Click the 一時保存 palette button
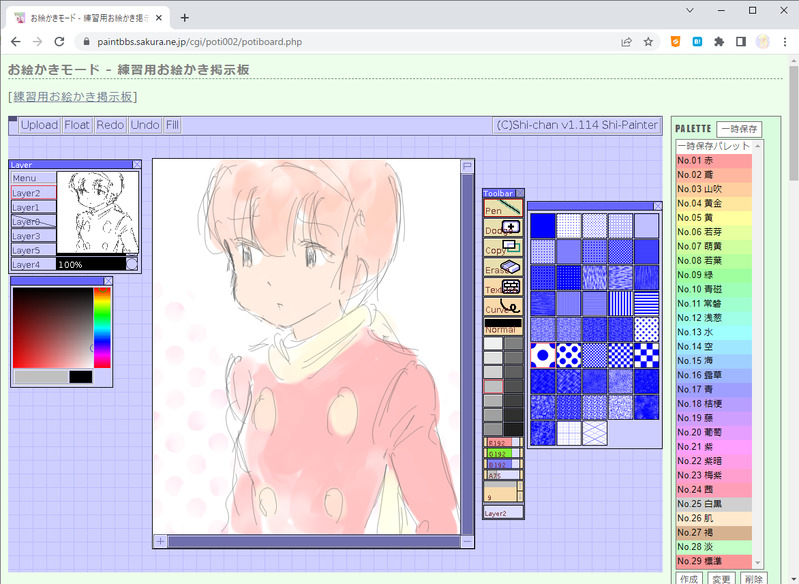 click(739, 129)
